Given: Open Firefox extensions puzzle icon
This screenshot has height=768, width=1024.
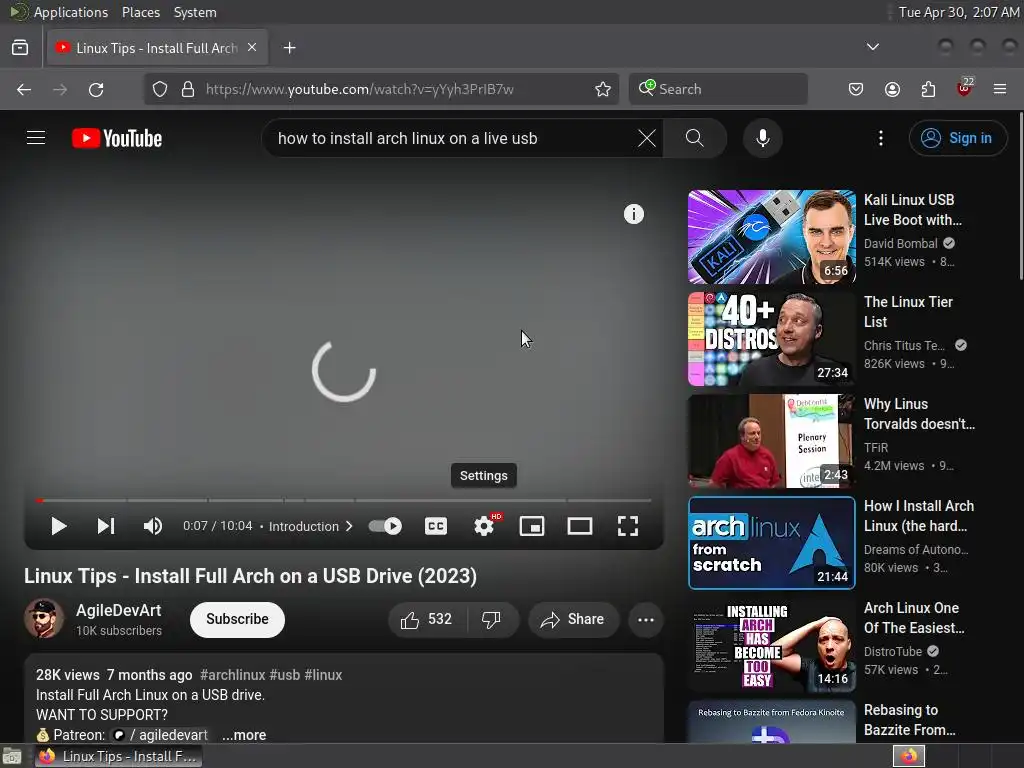Looking at the screenshot, I should 928,89.
